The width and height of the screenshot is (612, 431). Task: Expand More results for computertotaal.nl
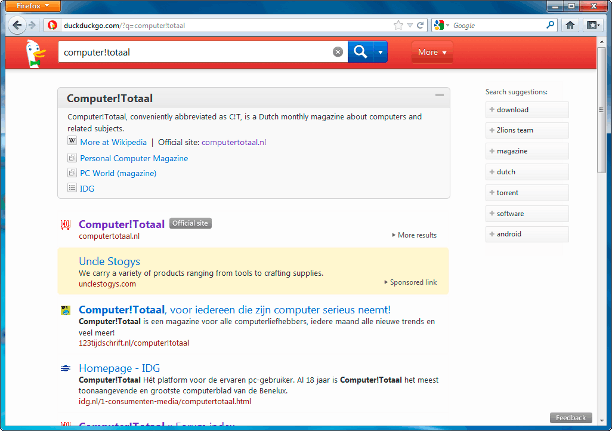(x=414, y=235)
